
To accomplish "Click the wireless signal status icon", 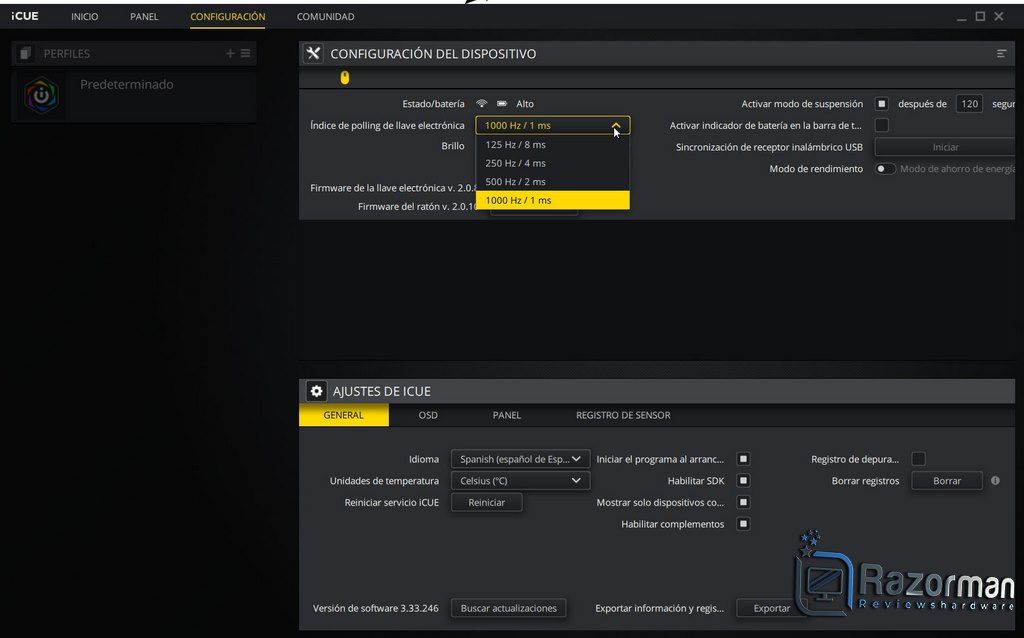I will [x=482, y=103].
